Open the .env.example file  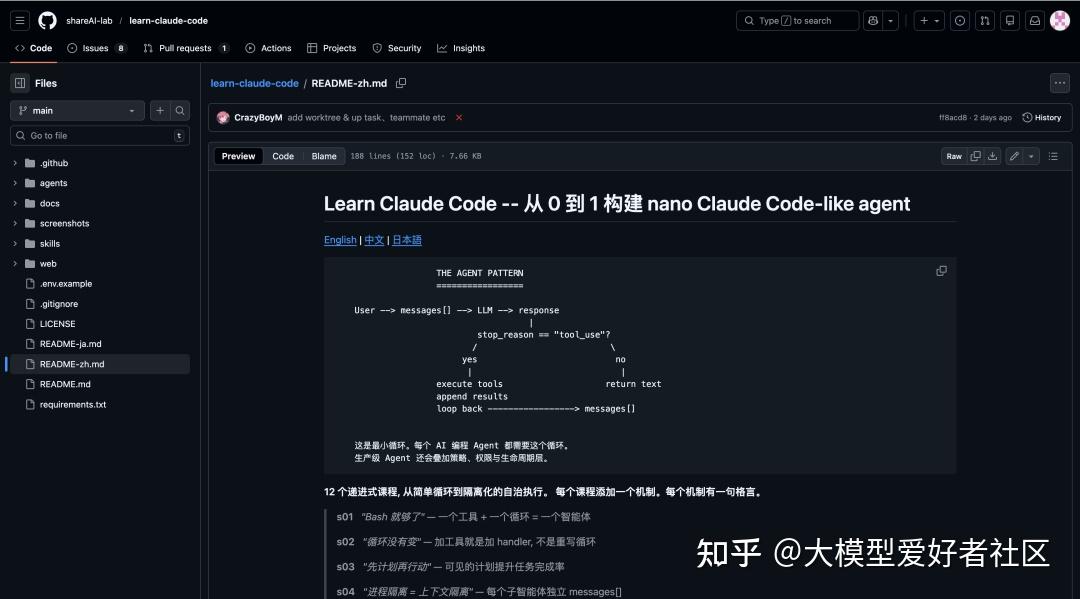coord(65,284)
